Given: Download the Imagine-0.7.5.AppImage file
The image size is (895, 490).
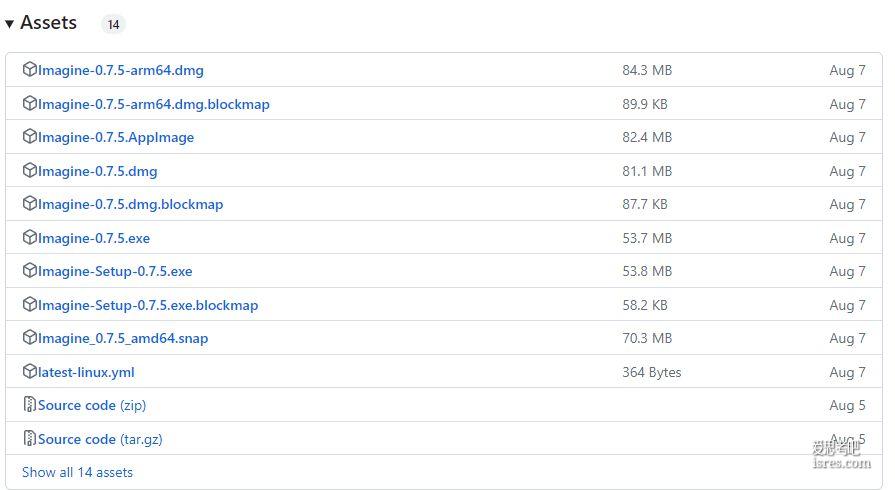Looking at the screenshot, I should pos(116,137).
